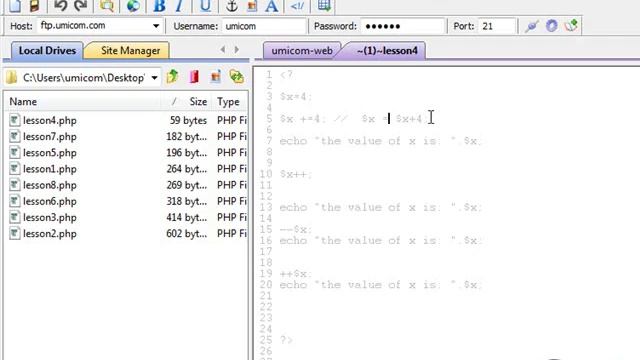This screenshot has height=360, width=640.
Task: Select lesson7.php in file list
Action: pos(49,136)
